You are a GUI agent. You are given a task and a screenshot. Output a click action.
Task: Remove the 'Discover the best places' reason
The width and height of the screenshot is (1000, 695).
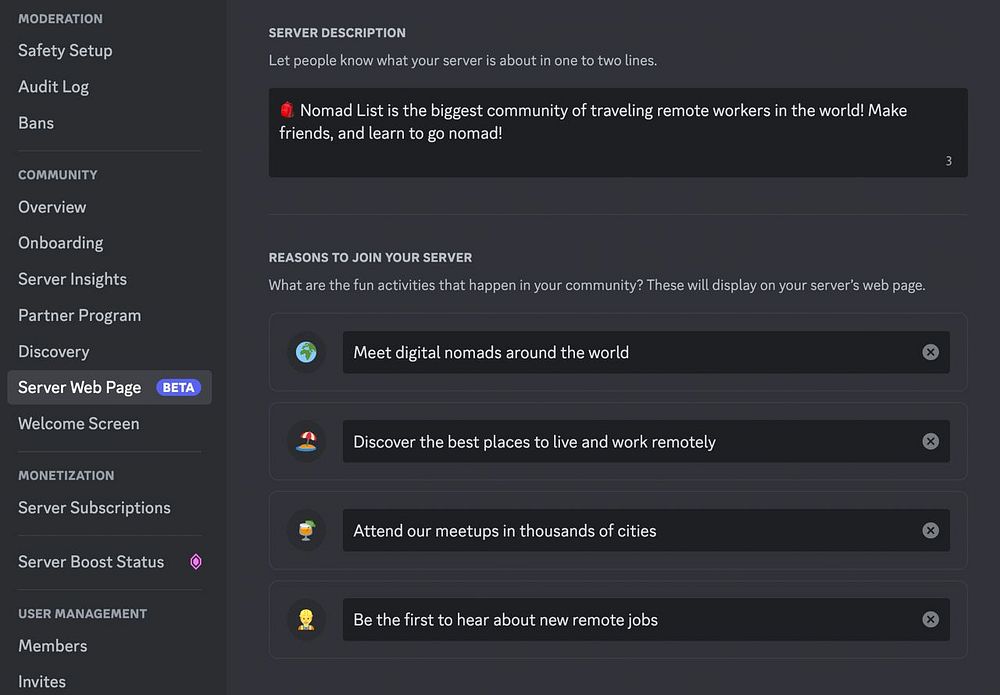[x=930, y=441]
